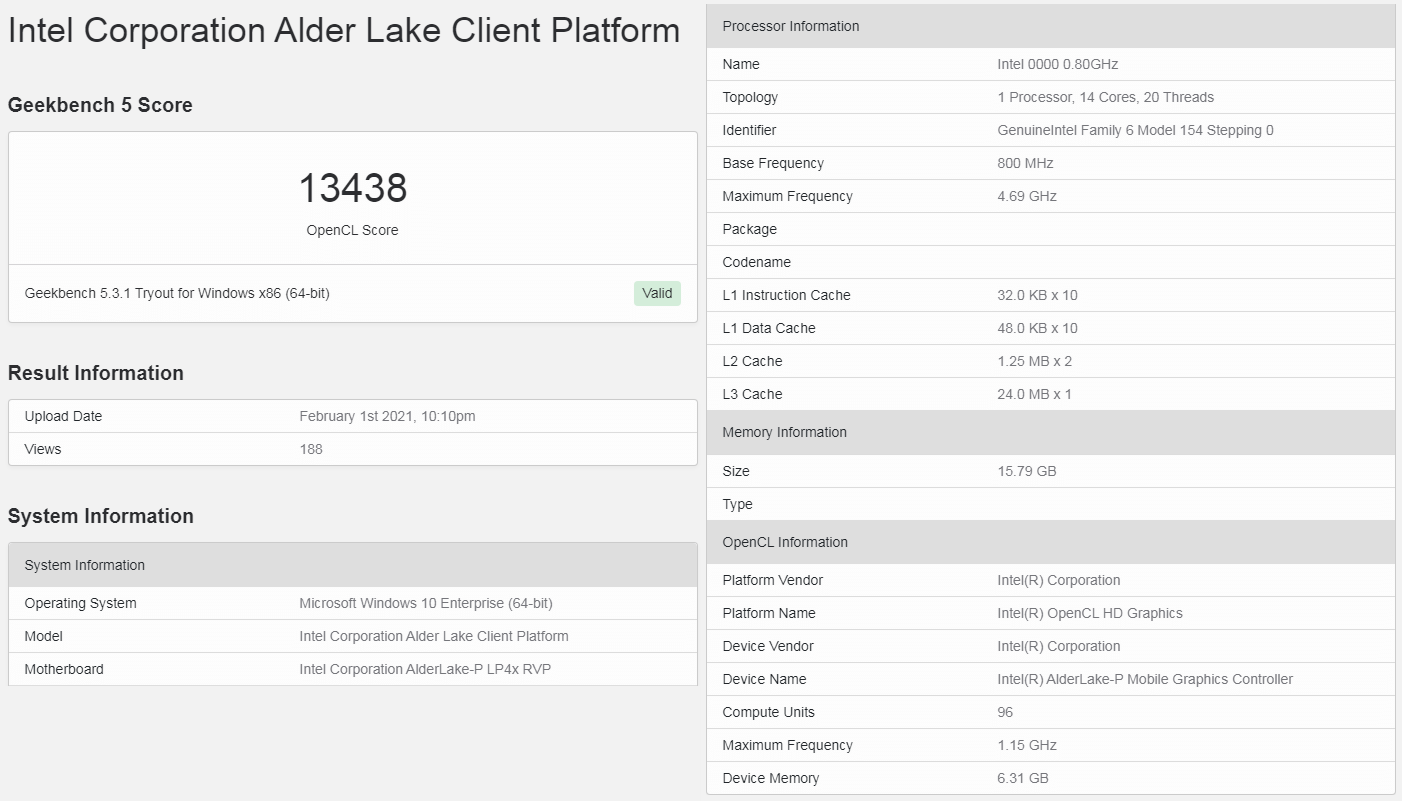
Task: Click the 'Compute Units' row label
Action: (769, 712)
